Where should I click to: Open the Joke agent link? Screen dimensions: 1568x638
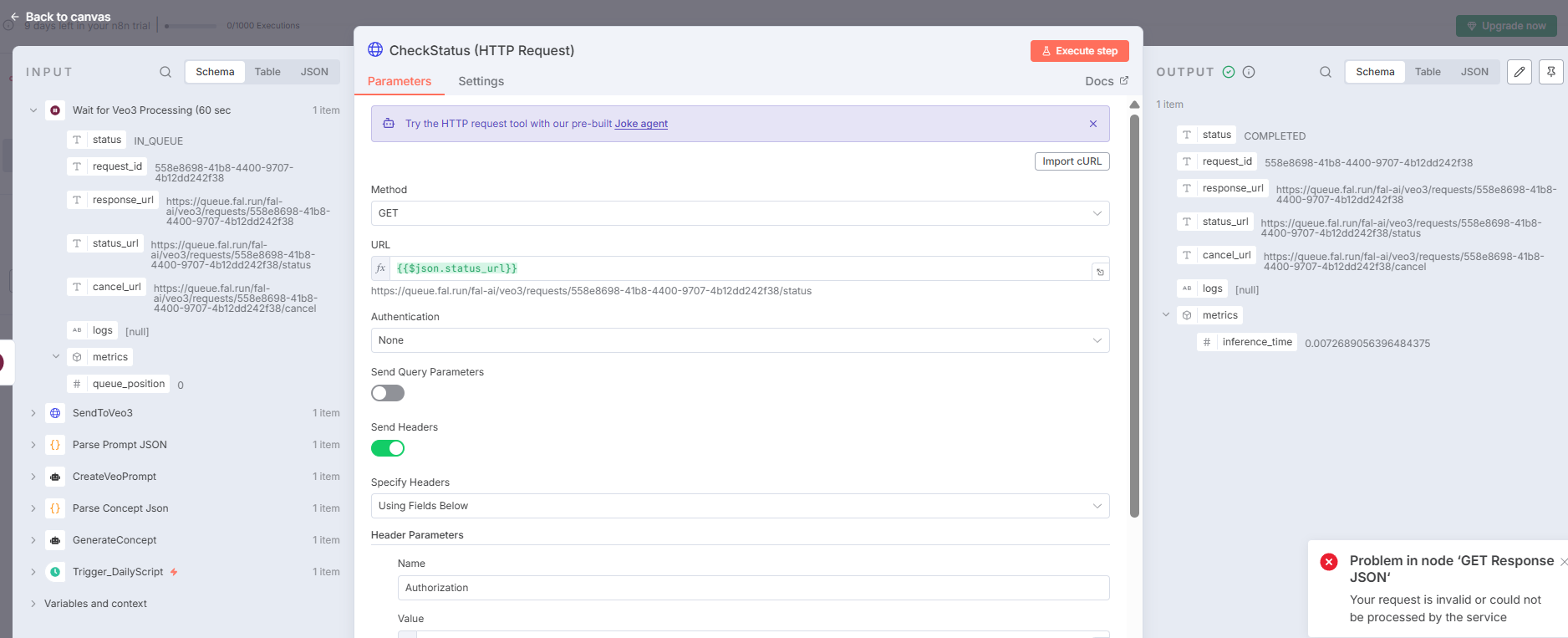click(x=641, y=124)
